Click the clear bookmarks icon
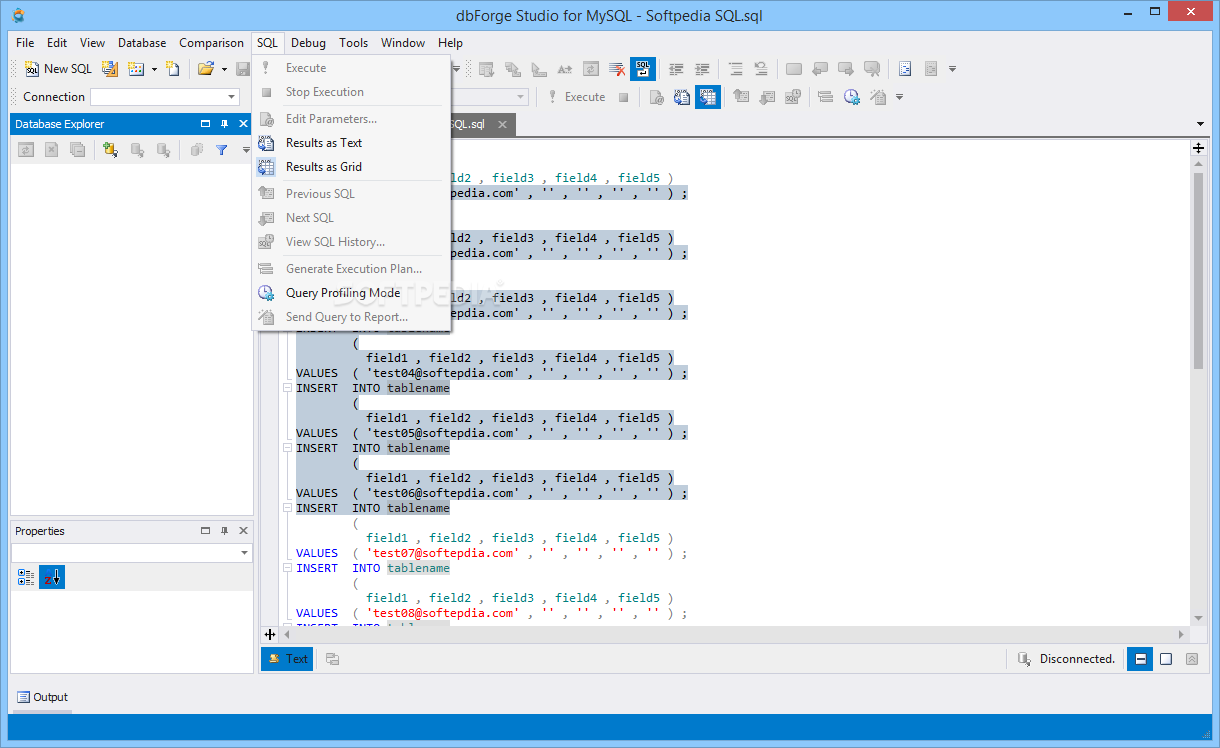The width and height of the screenshot is (1220, 748). 872,69
